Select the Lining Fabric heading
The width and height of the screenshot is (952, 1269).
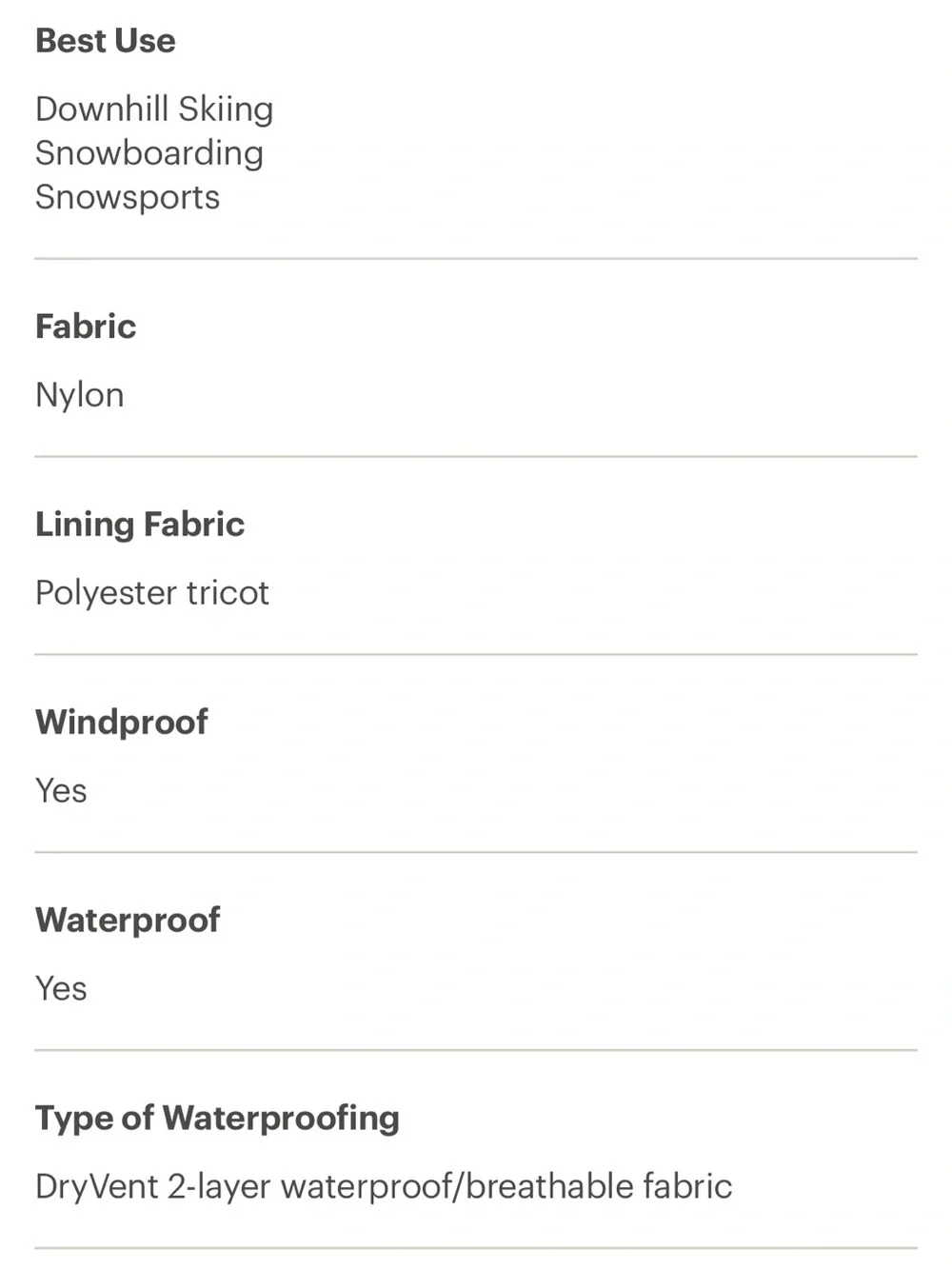[140, 525]
